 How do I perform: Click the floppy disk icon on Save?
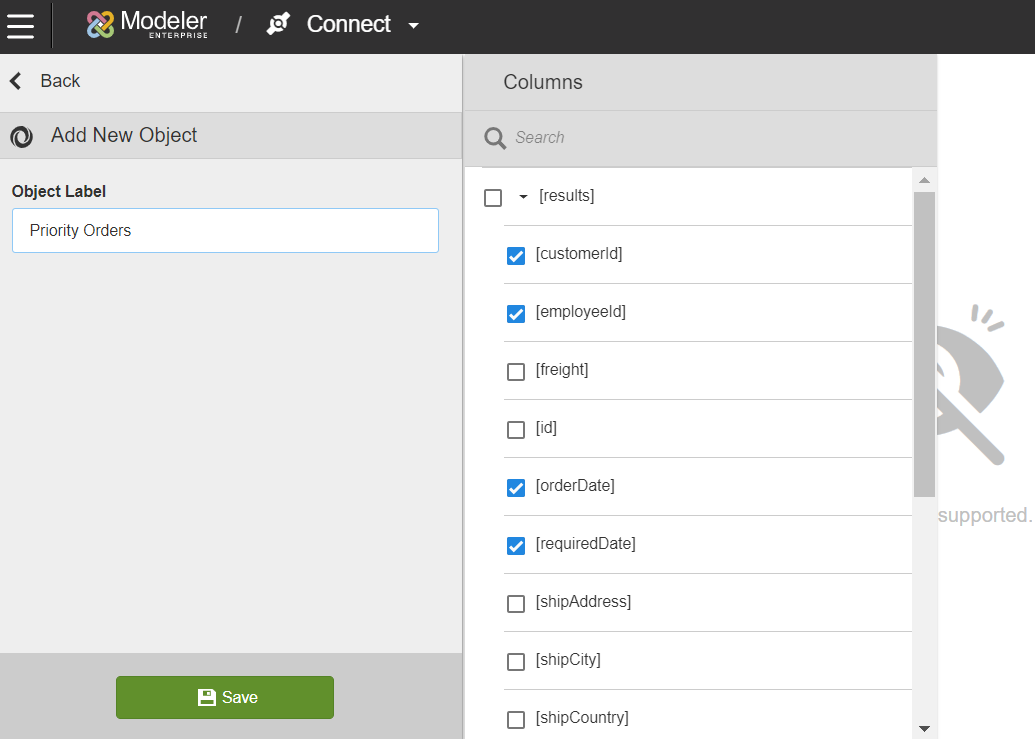[x=207, y=698]
